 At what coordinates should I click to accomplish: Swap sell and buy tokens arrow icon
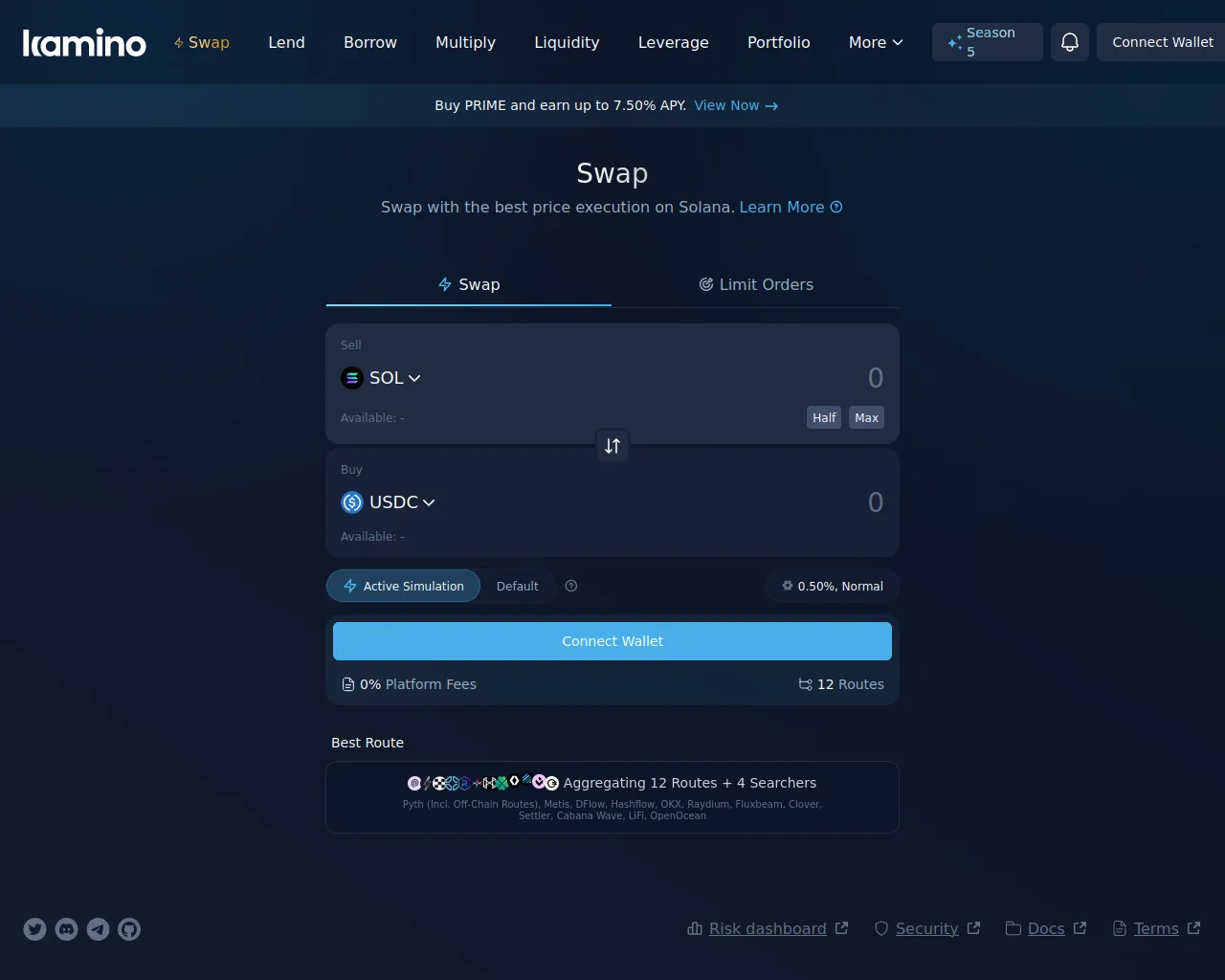point(612,446)
